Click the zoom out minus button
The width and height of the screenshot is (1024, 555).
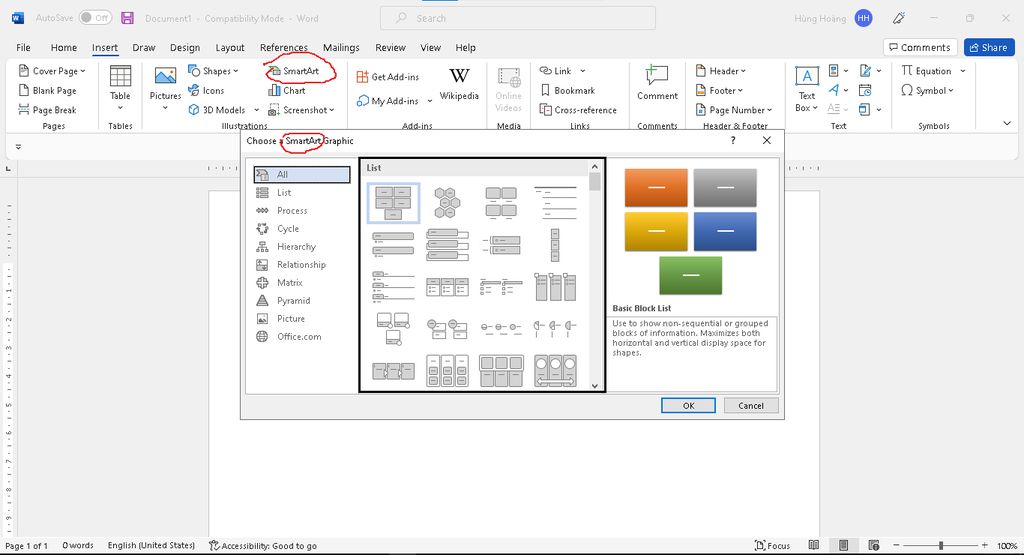click(897, 545)
